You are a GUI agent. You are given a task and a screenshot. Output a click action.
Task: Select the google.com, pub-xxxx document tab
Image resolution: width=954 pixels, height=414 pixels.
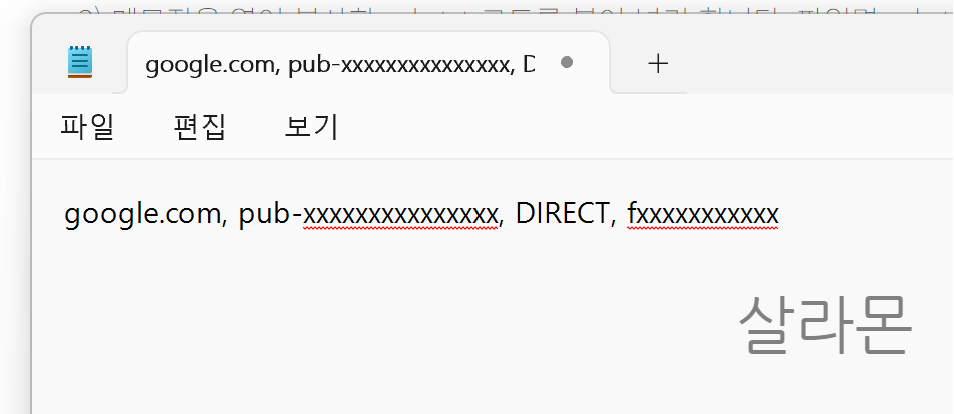[368, 63]
